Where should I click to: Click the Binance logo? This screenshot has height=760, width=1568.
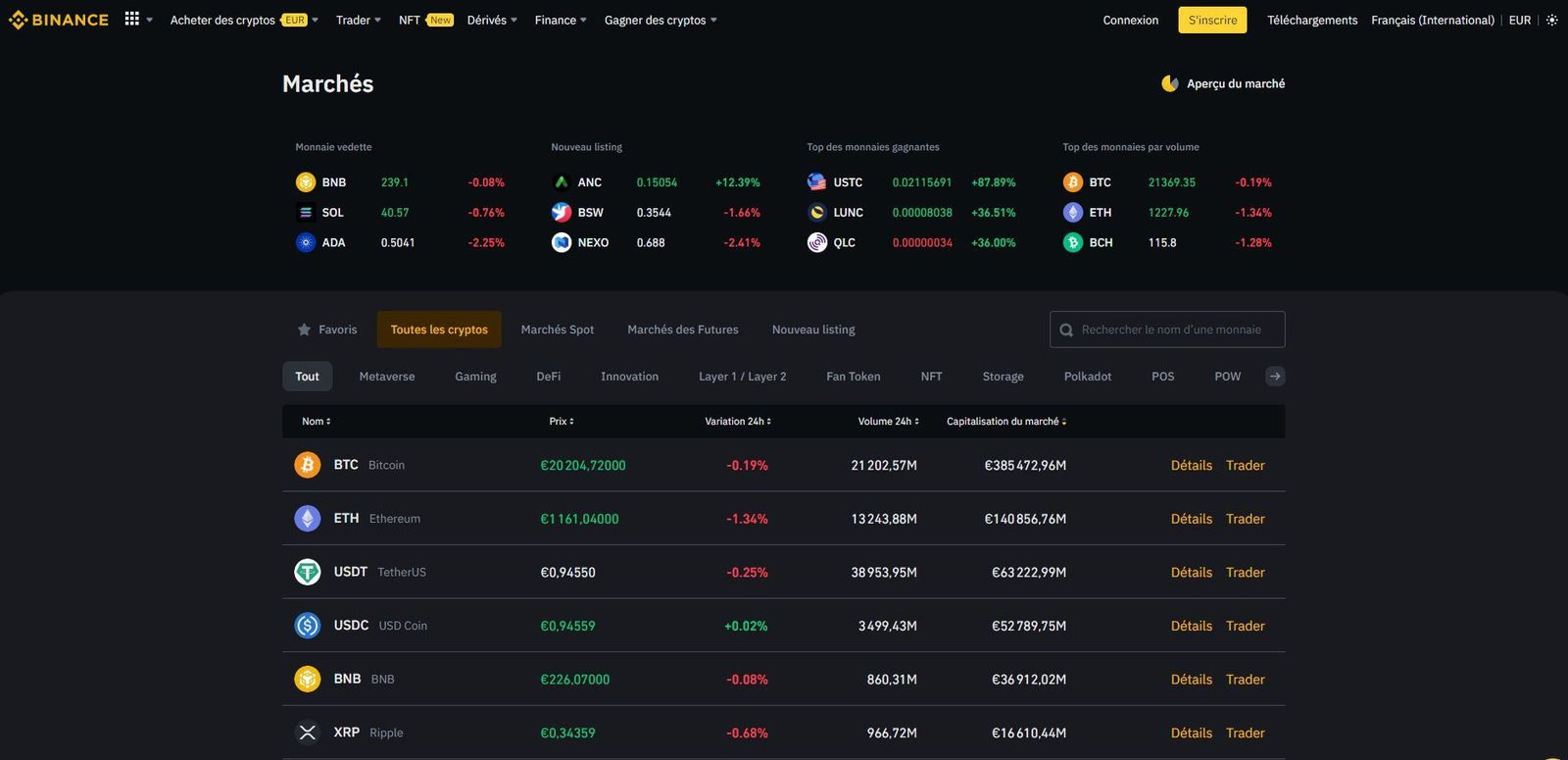click(59, 20)
